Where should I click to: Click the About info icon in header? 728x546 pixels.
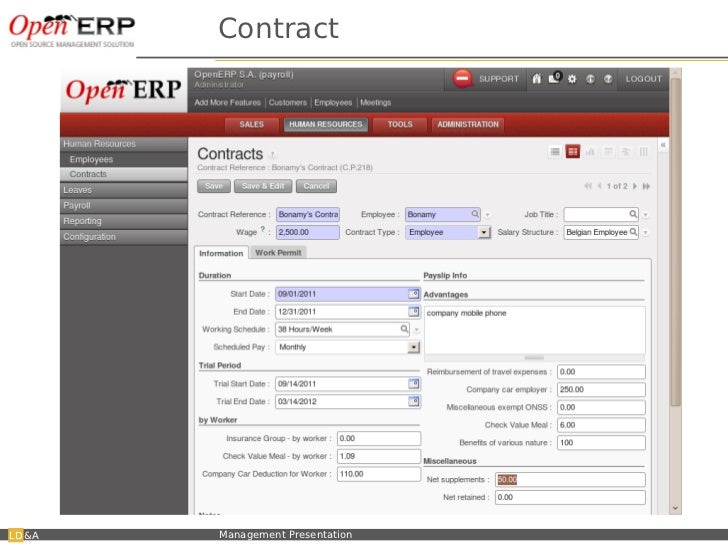pos(590,79)
